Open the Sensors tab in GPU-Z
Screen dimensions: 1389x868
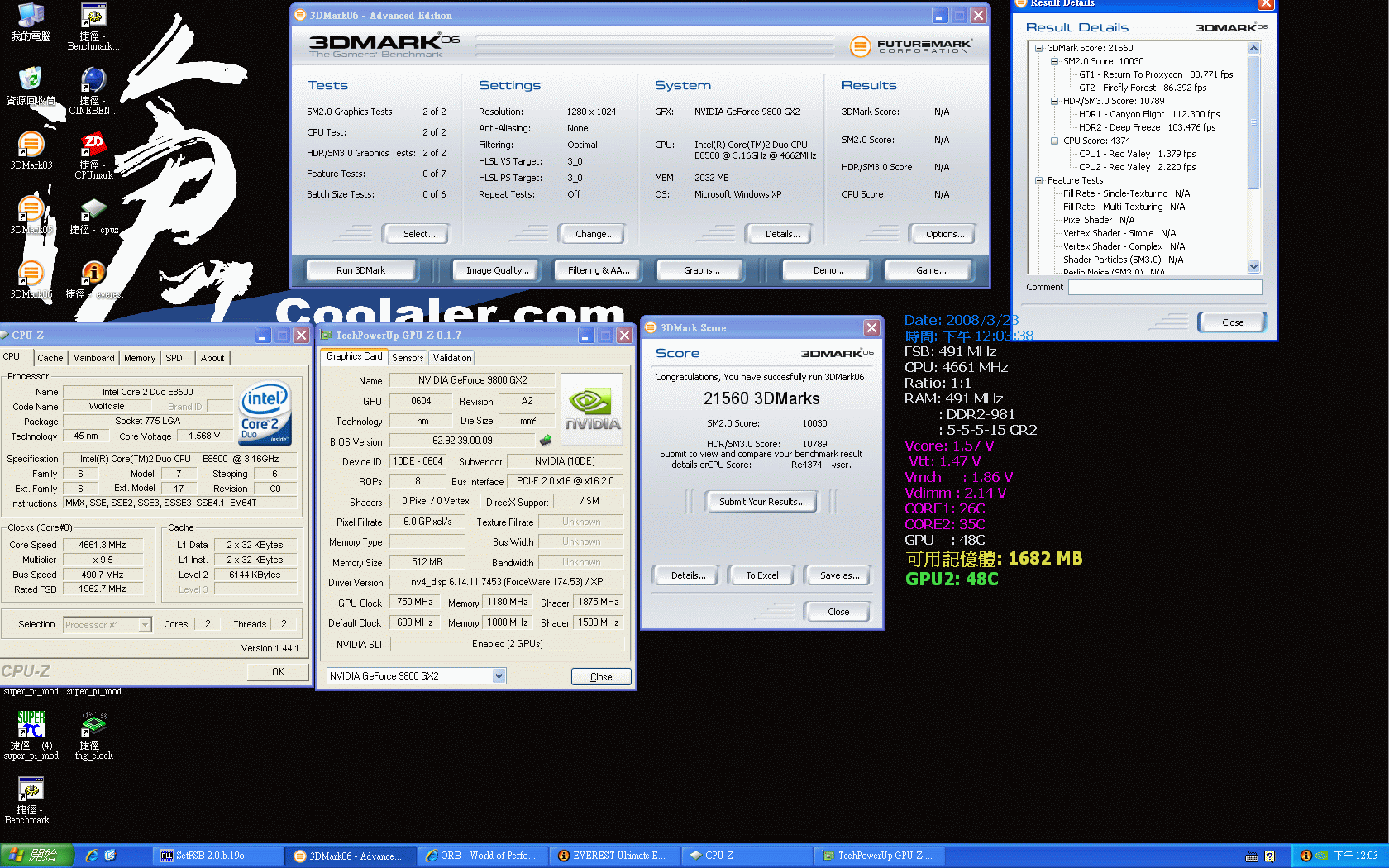click(x=408, y=358)
